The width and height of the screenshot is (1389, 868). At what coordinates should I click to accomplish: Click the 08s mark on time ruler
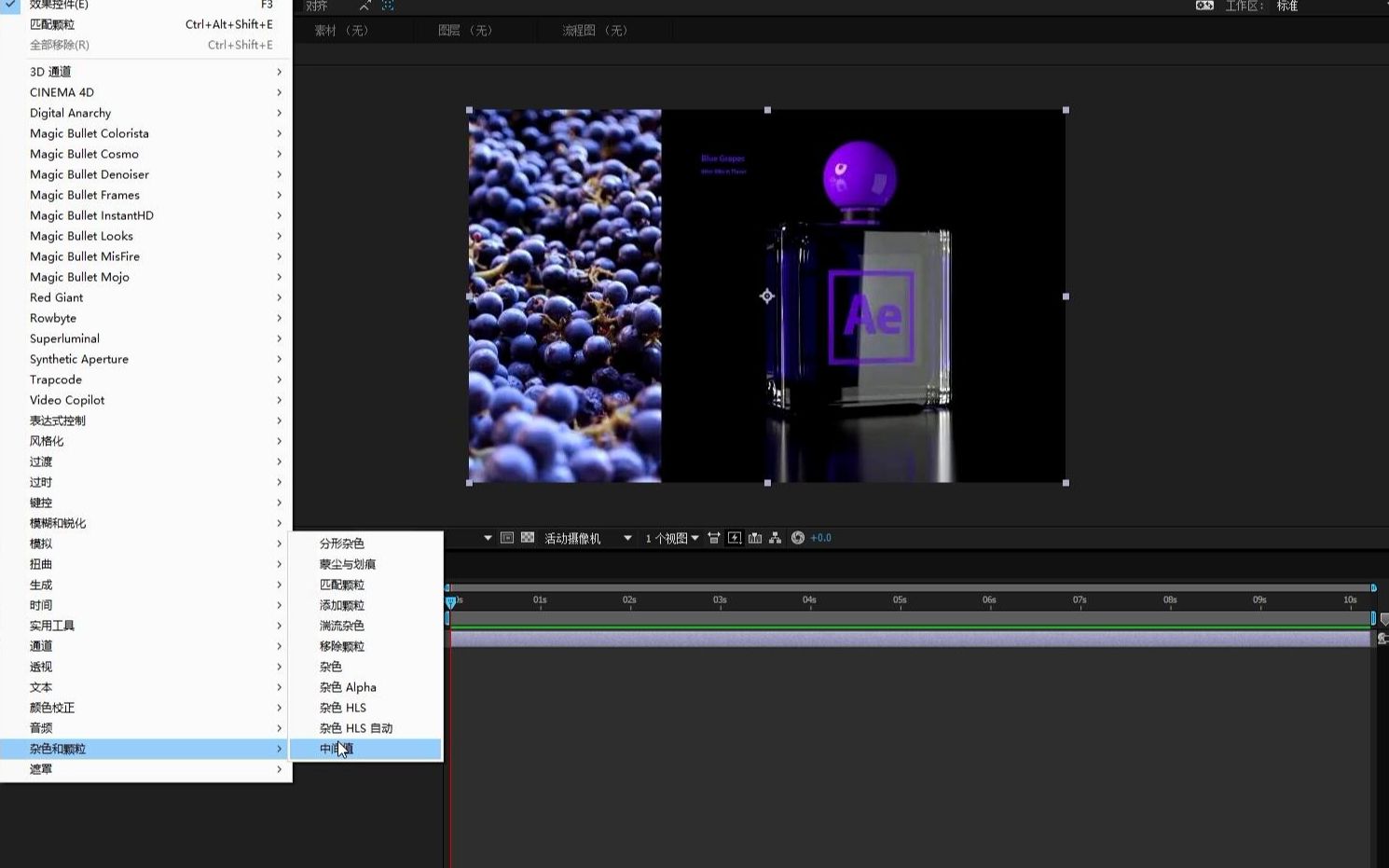pyautogui.click(x=1170, y=600)
